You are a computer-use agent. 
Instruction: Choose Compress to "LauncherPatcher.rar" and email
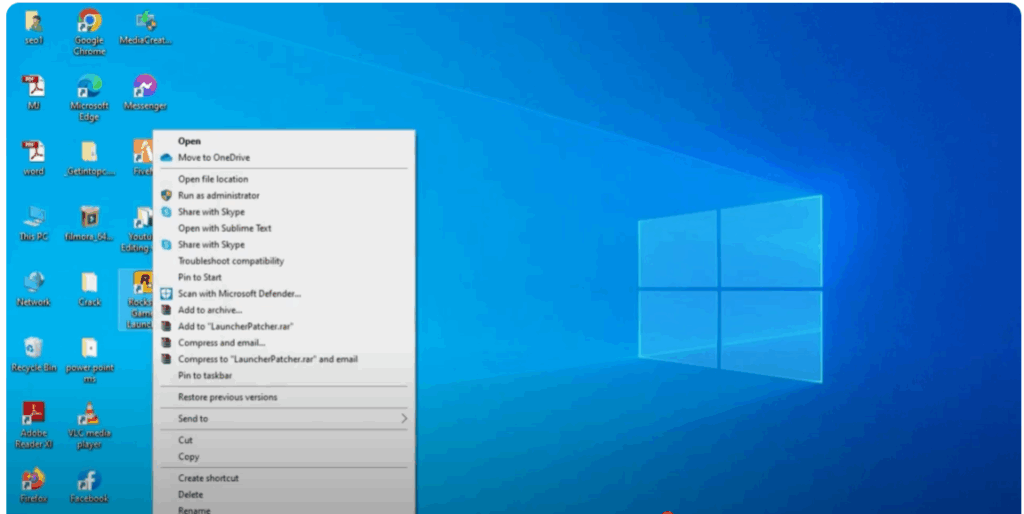coord(283,359)
